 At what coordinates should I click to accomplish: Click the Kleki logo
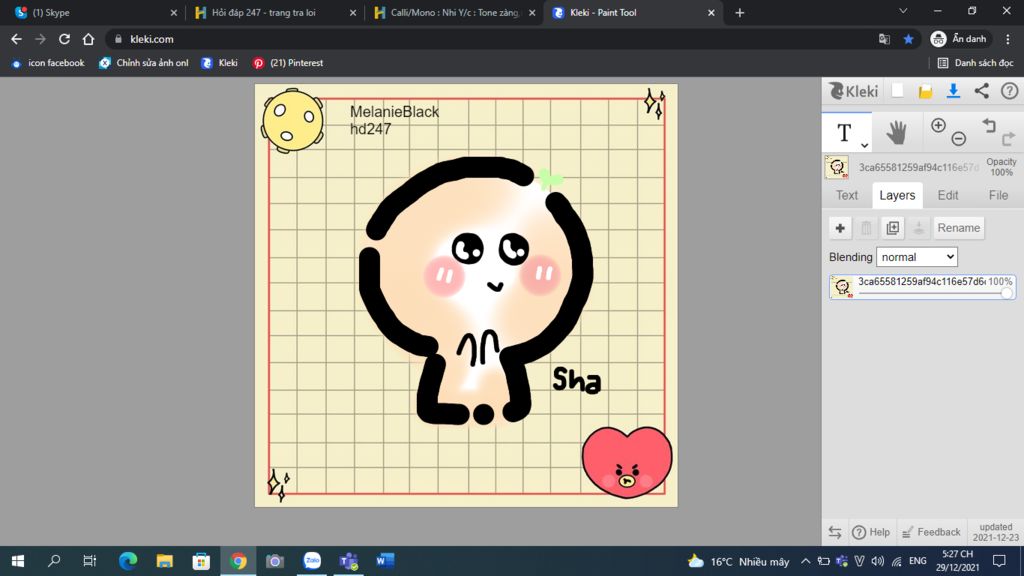coord(854,91)
